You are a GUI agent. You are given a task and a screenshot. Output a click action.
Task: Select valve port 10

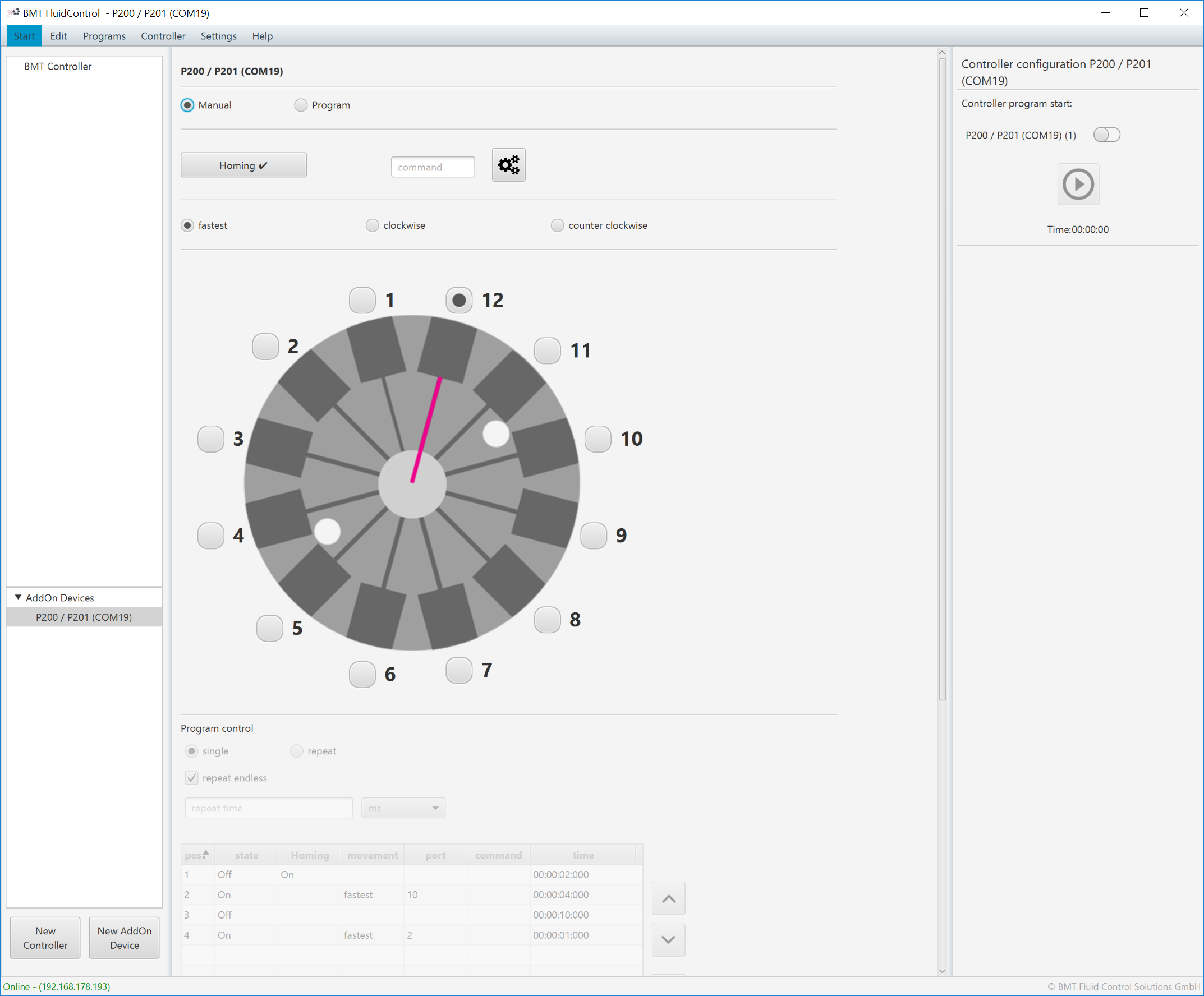[x=598, y=439]
